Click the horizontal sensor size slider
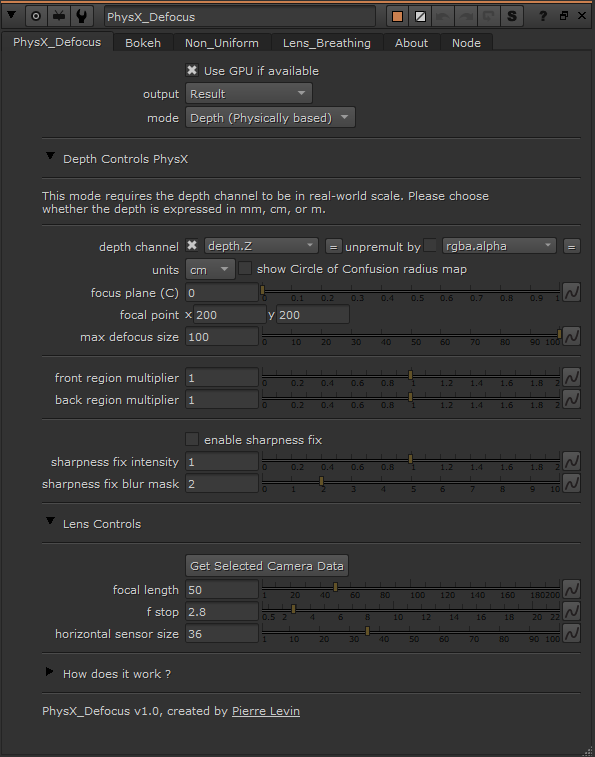The width and height of the screenshot is (595, 757). 411,631
